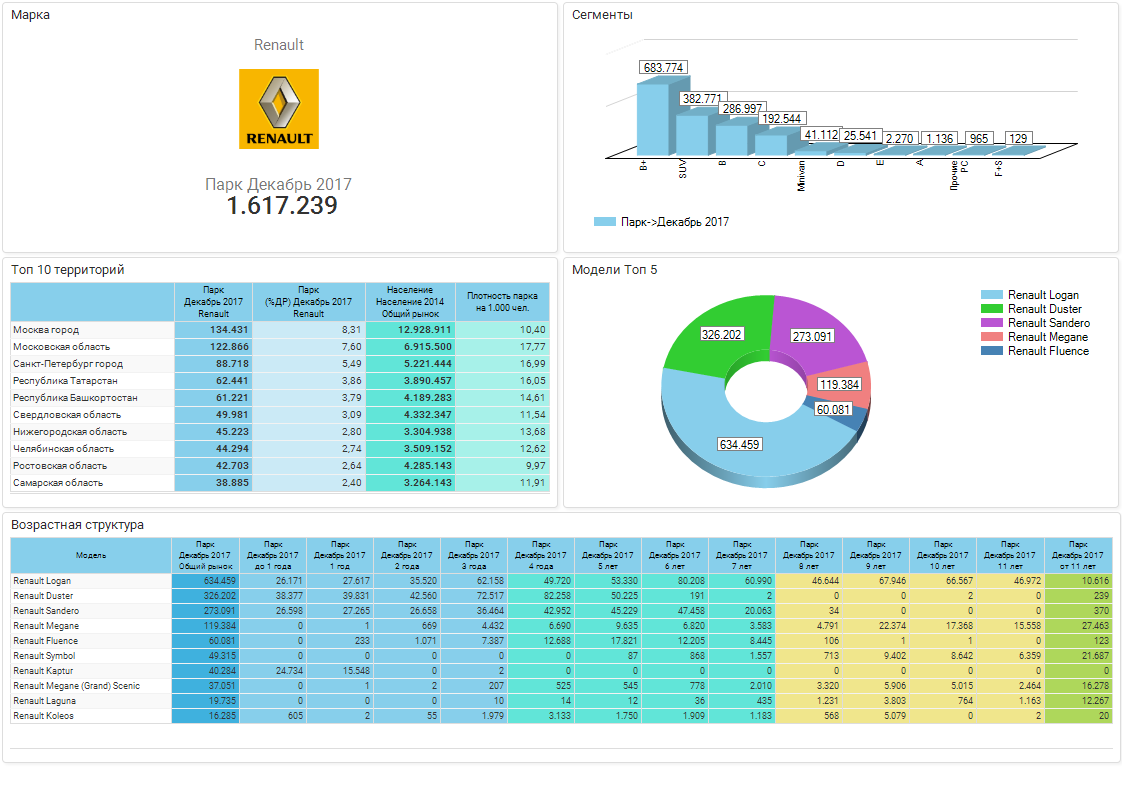Select Renault Megane in age table
The width and height of the screenshot is (1122, 793).
[x=46, y=626]
